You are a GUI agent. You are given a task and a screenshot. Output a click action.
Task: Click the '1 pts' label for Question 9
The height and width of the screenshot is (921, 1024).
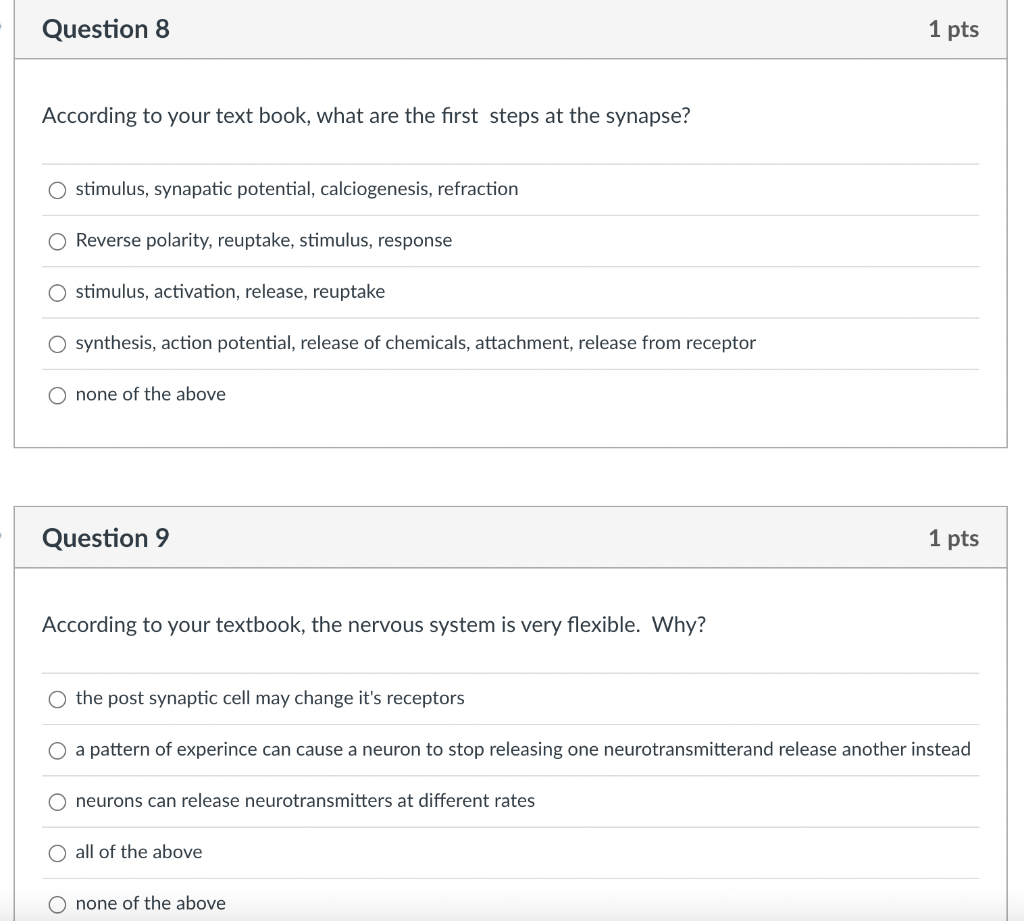coord(953,538)
